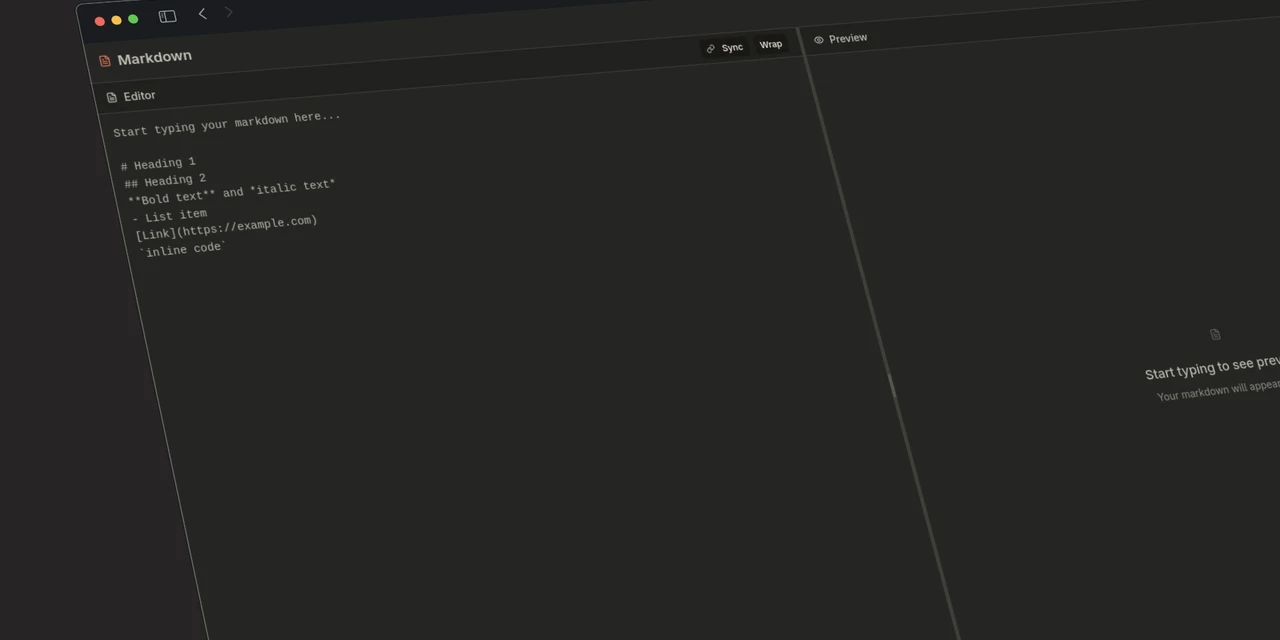1280x640 pixels.
Task: Click the yellow minimize window button
Action: click(x=116, y=20)
